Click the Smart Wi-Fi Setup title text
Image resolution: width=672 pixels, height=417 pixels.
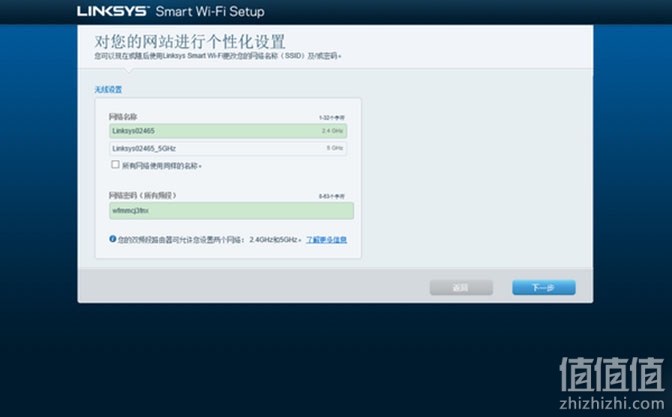210,12
